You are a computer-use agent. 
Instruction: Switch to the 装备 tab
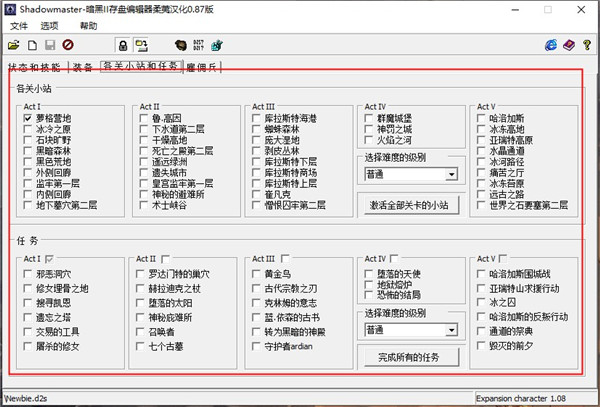(x=83, y=67)
